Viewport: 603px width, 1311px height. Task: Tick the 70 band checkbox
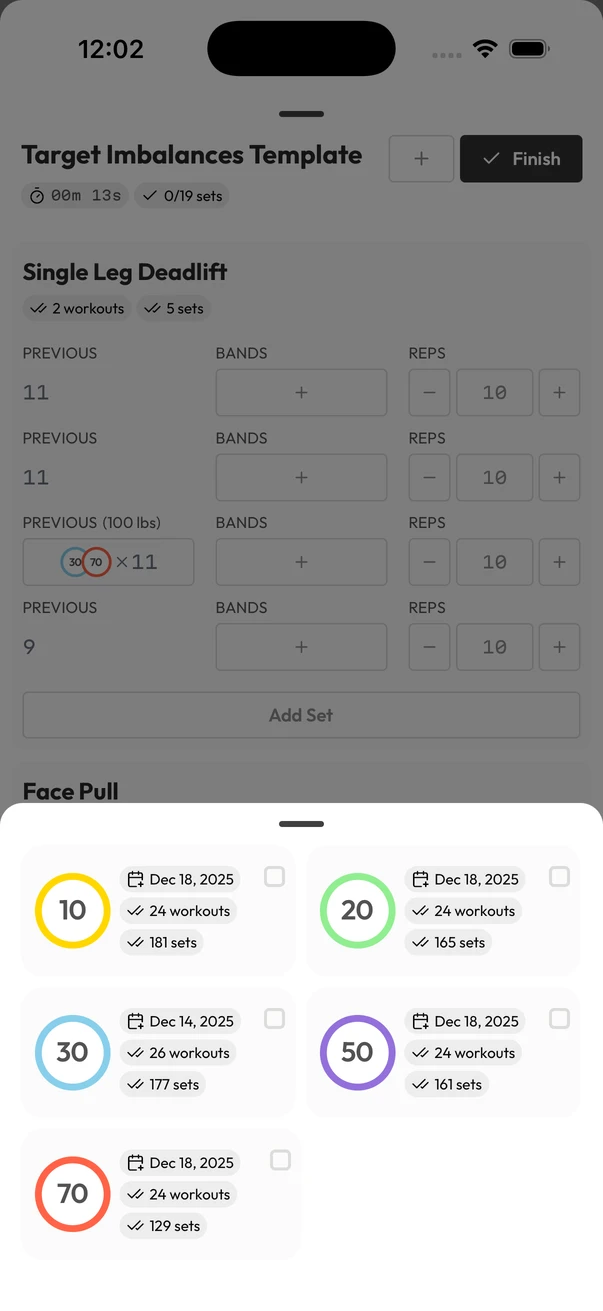pyautogui.click(x=281, y=1160)
